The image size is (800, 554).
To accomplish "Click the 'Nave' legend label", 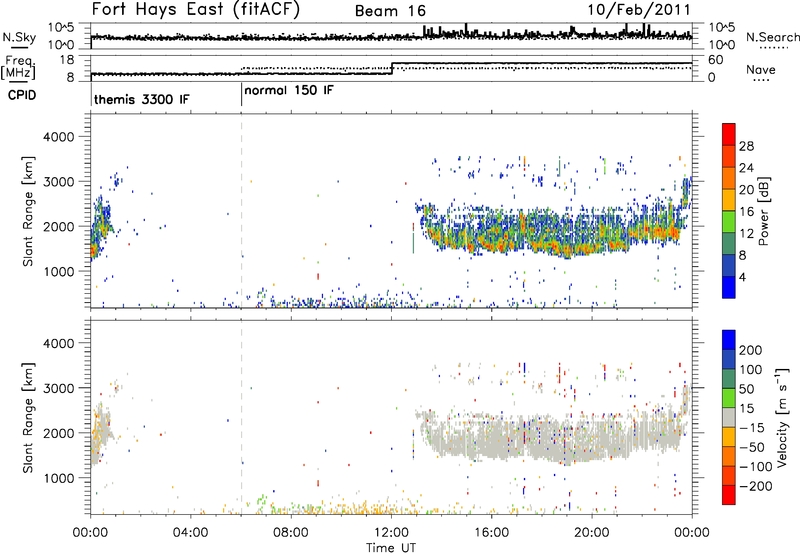I will click(760, 69).
